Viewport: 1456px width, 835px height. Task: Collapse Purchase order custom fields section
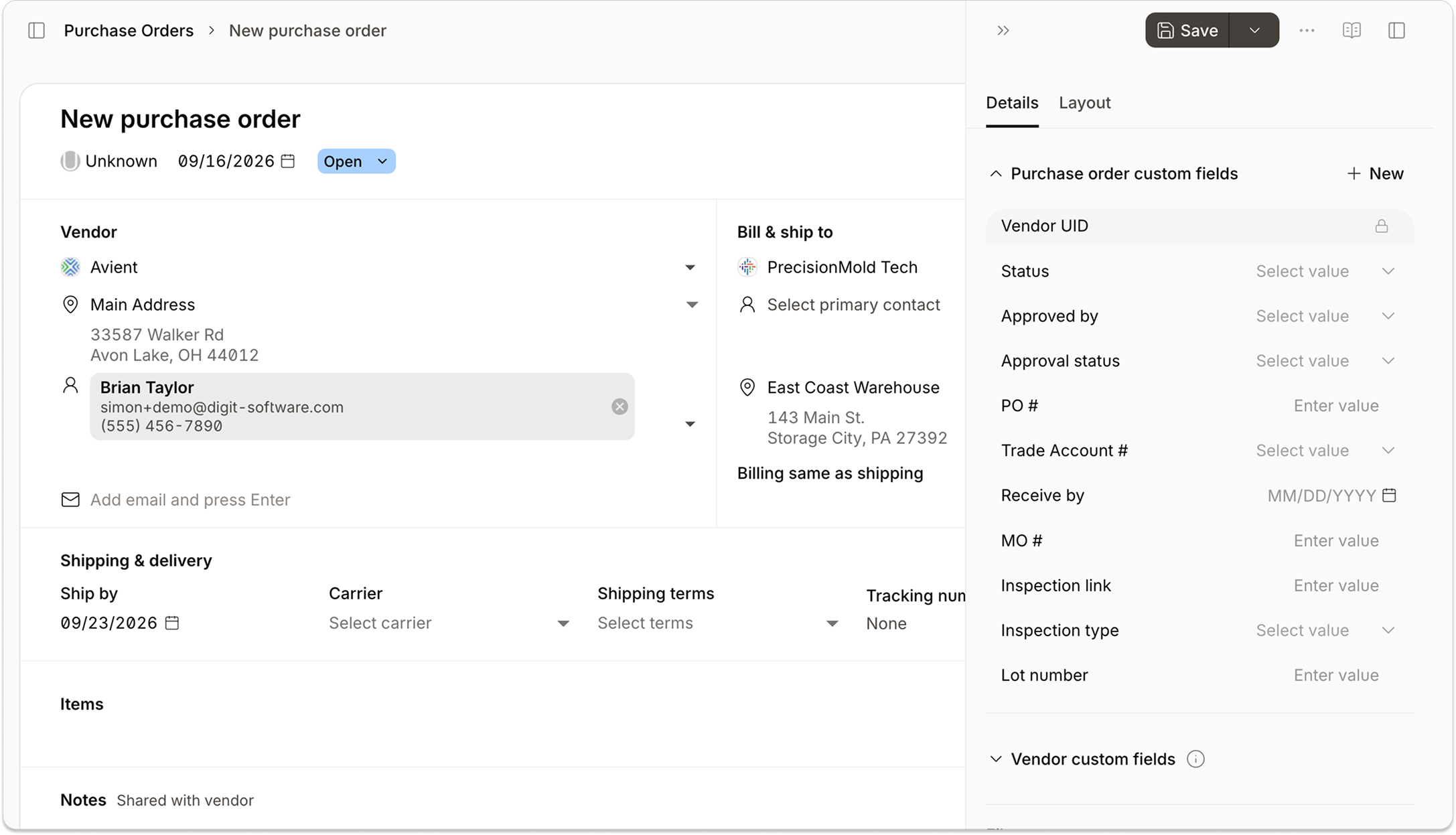pos(996,174)
